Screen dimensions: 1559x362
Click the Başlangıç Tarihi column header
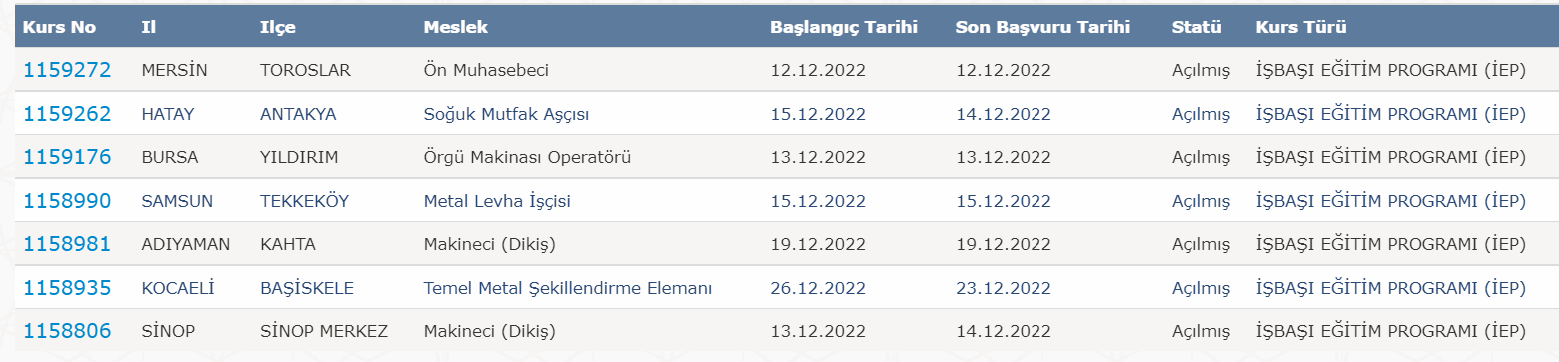(x=844, y=27)
